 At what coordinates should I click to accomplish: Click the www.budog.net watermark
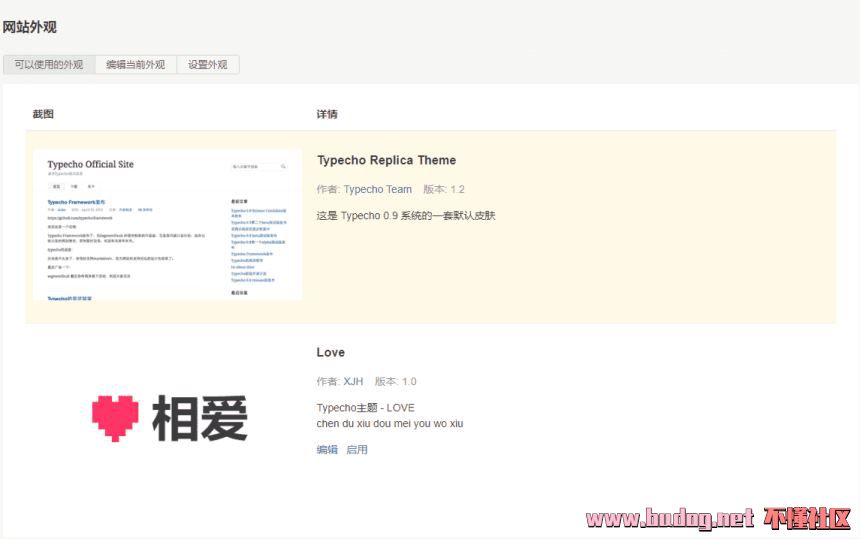669,518
